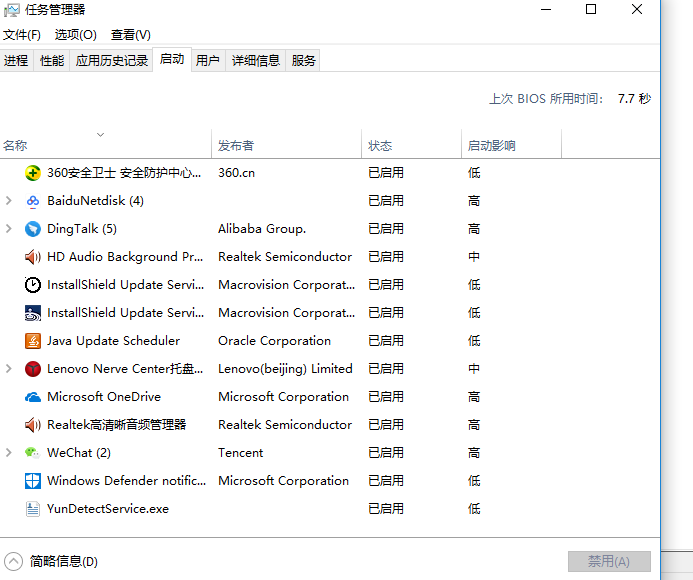
Task: Click 已启用 status in the OneDrive row
Action: click(x=386, y=397)
